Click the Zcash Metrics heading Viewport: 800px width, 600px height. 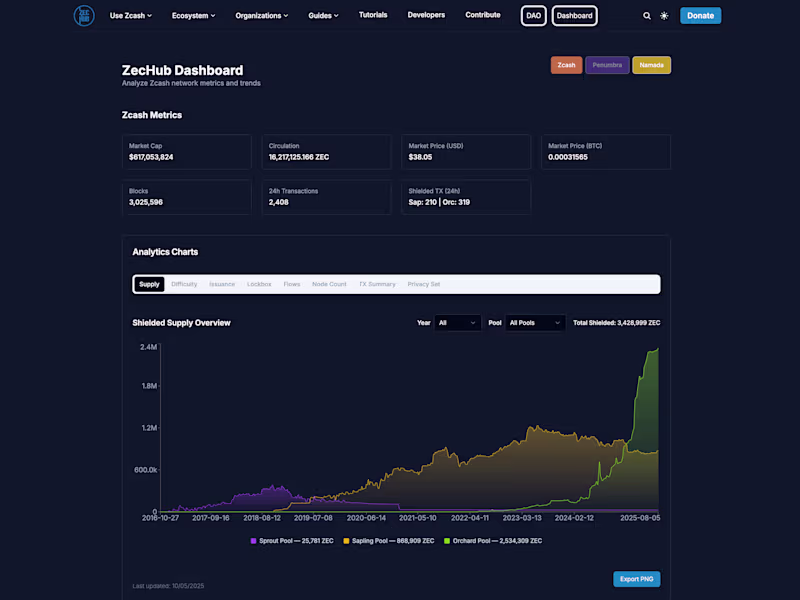pos(152,115)
